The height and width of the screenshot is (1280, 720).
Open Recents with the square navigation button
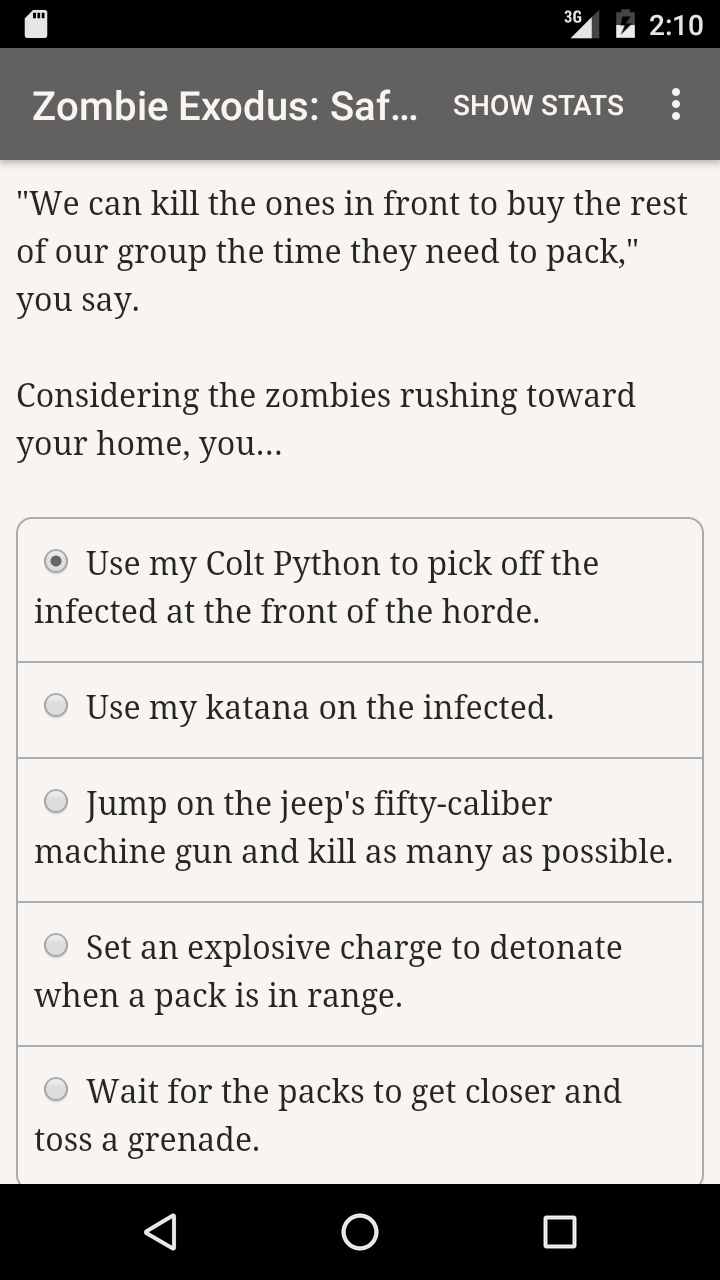(561, 1232)
